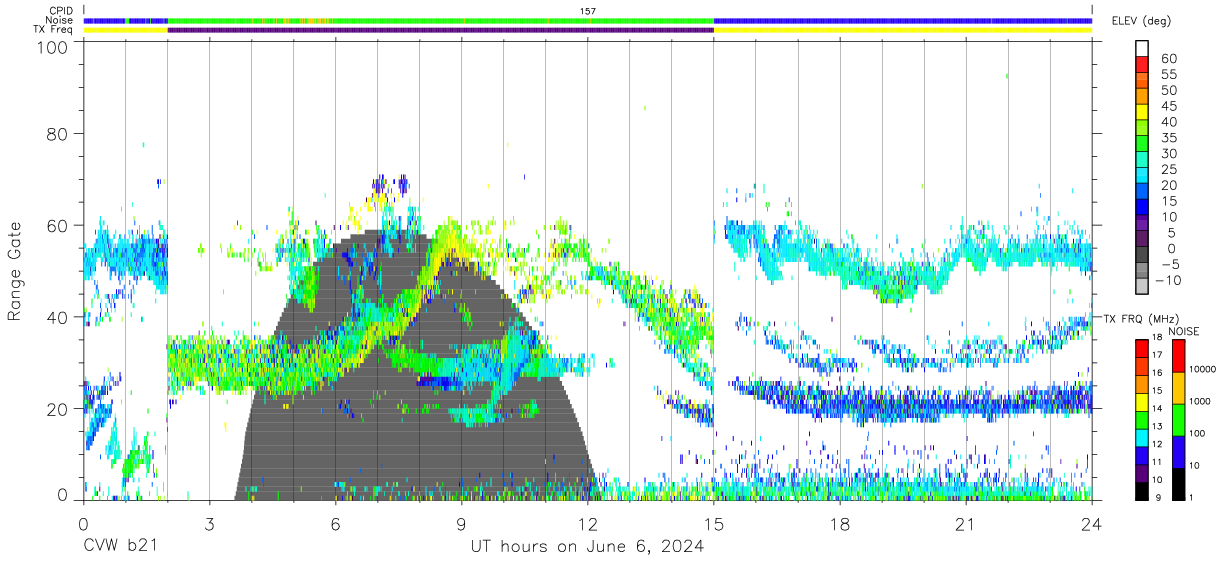Click the 21 tick label on the UT hours axis

pos(966,524)
